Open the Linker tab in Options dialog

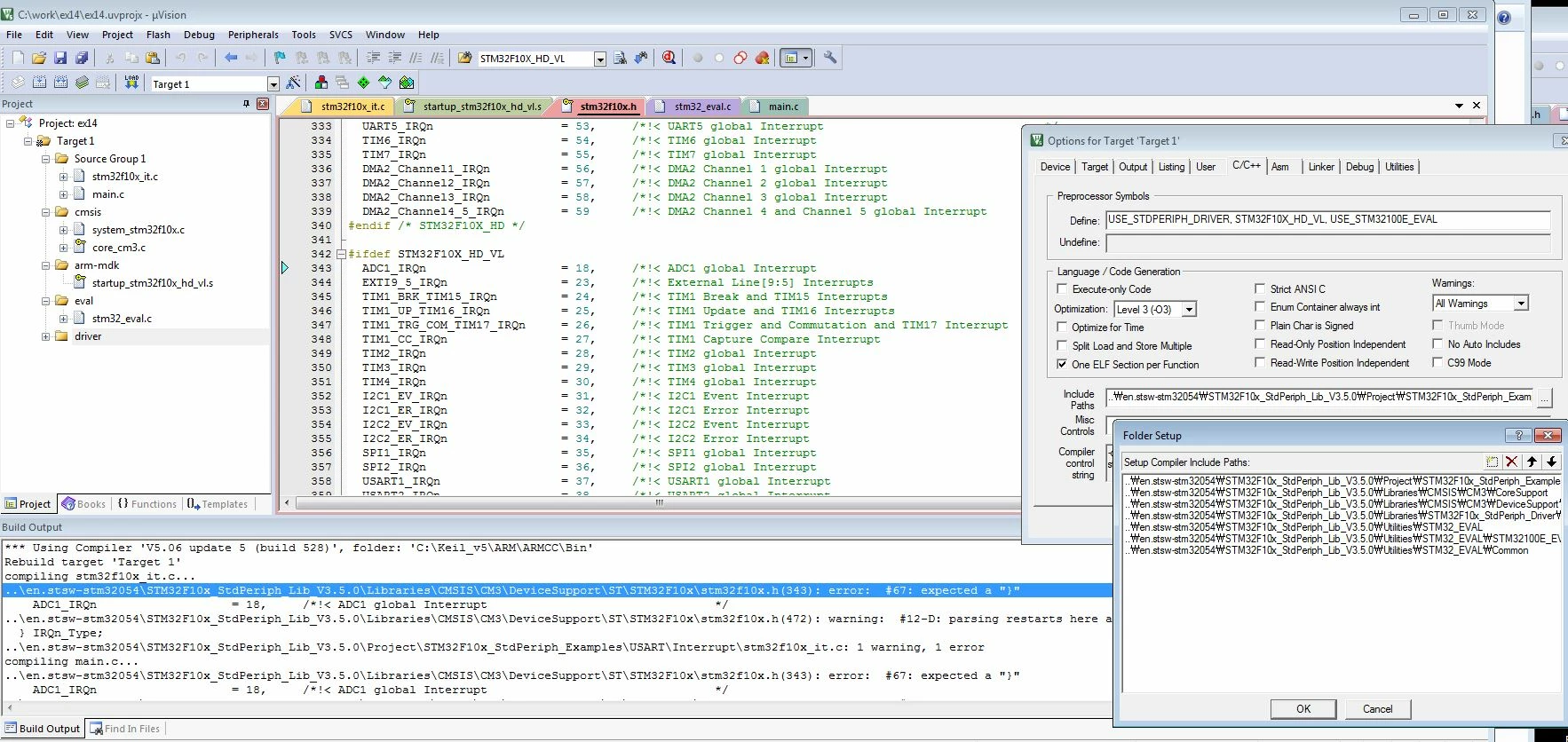(x=1321, y=167)
